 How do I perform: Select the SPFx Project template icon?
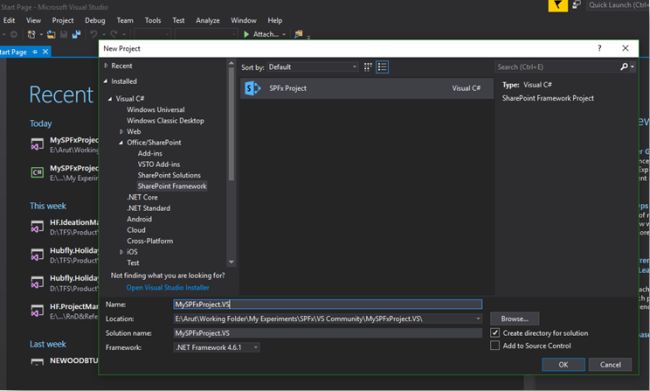click(252, 88)
